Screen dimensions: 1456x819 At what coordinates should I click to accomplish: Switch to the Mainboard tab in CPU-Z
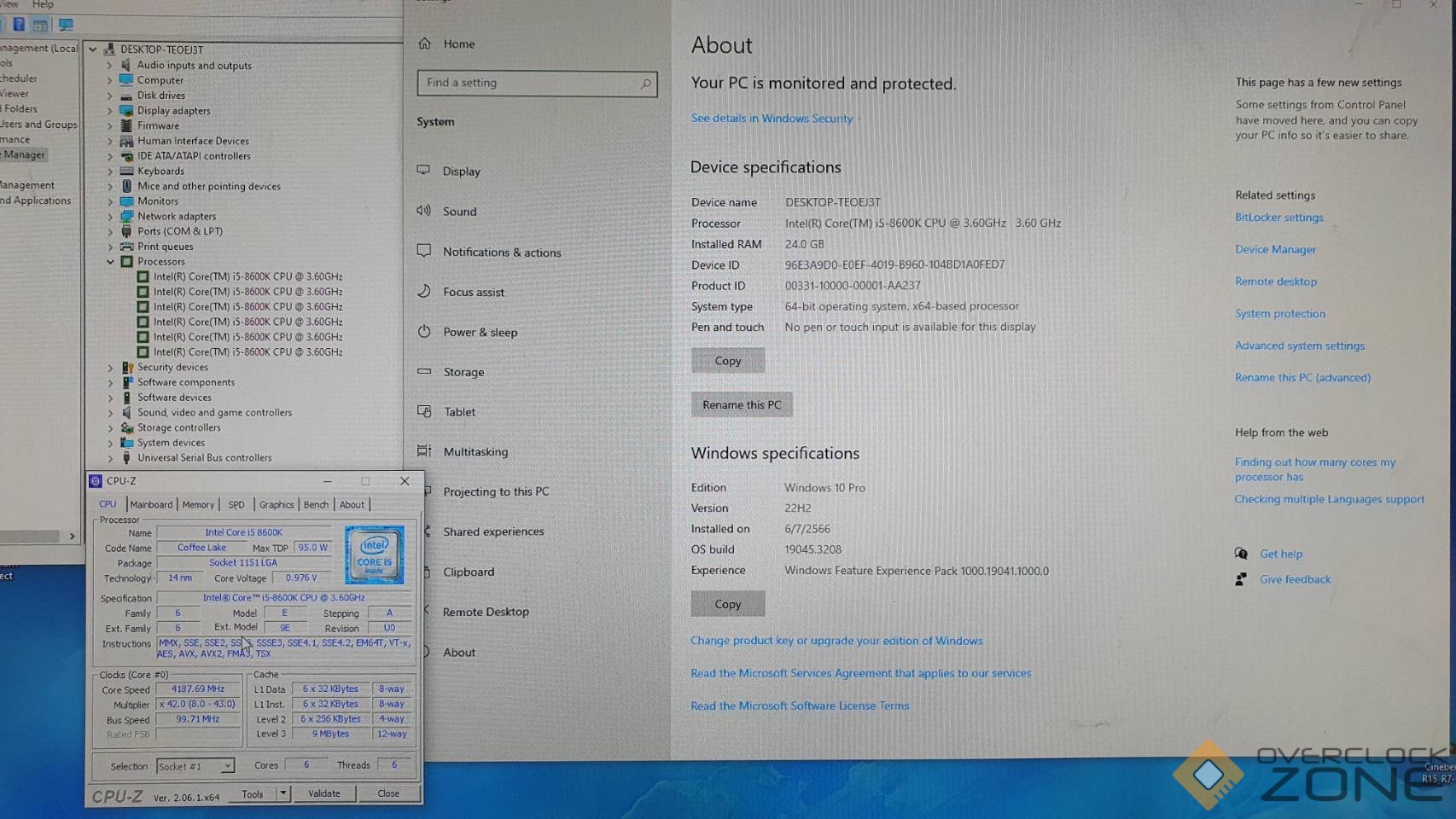pos(151,504)
